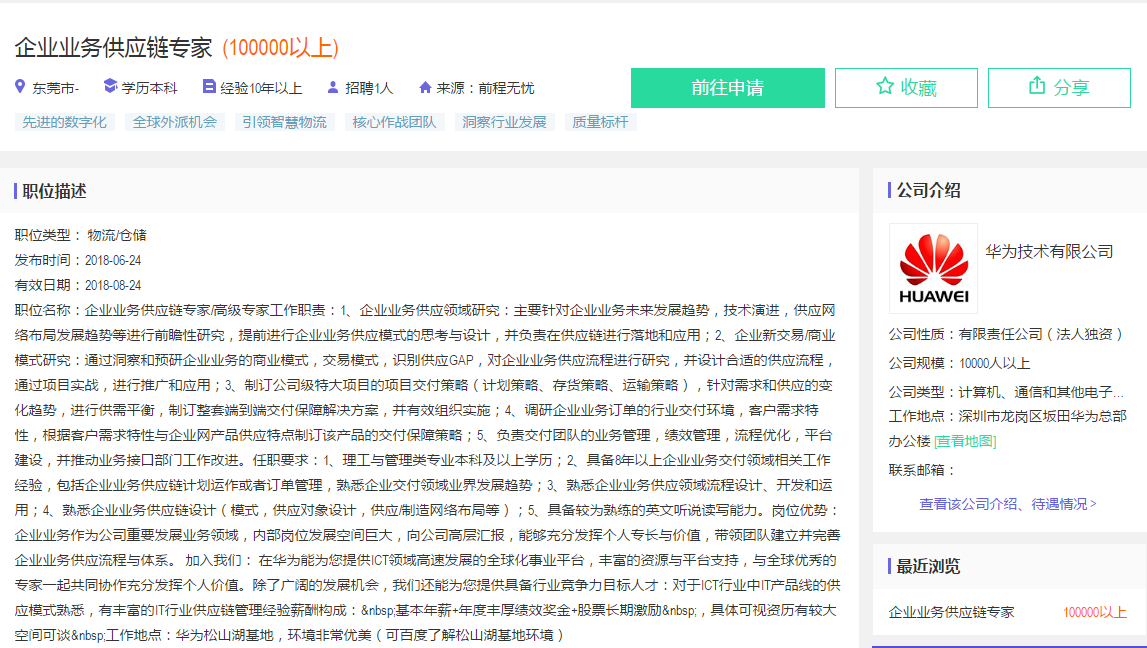Click the 发布时间：2018-06-24 line
The height and width of the screenshot is (648, 1147).
click(x=78, y=260)
